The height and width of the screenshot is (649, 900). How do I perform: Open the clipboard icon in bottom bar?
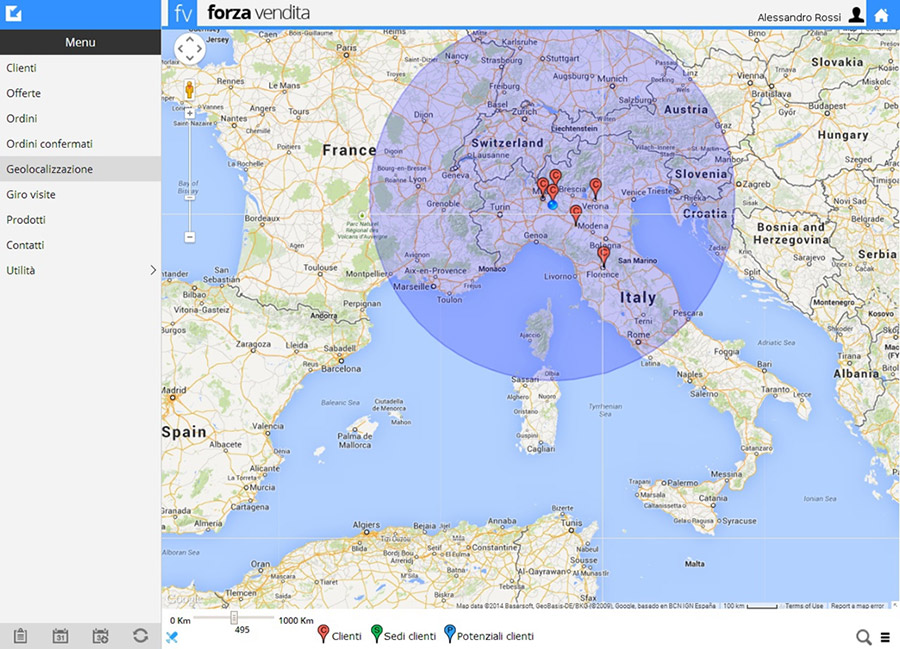20,636
